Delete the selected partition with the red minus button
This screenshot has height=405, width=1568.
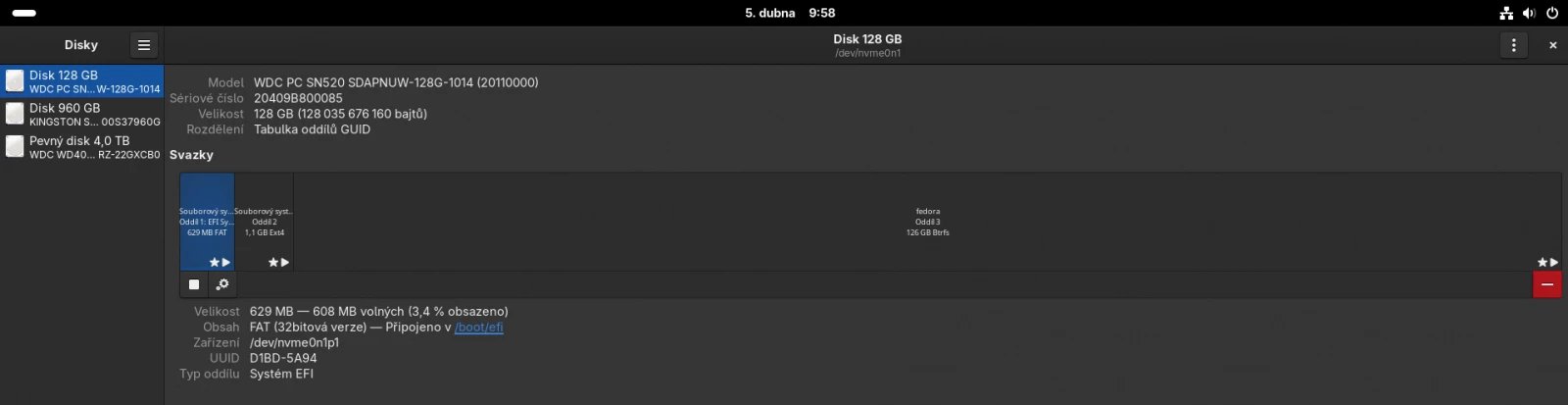click(x=1546, y=284)
